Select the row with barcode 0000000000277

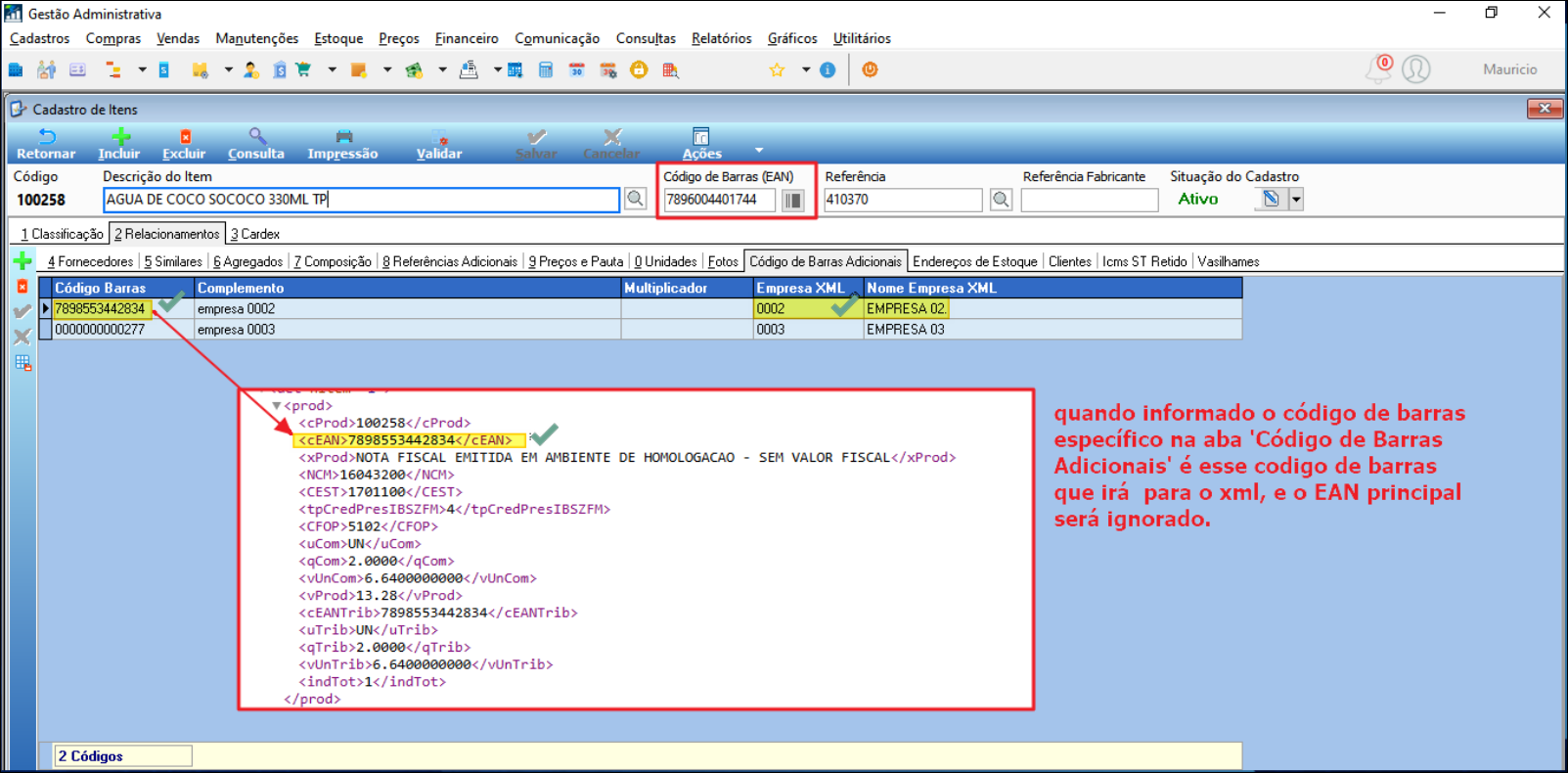[100, 330]
